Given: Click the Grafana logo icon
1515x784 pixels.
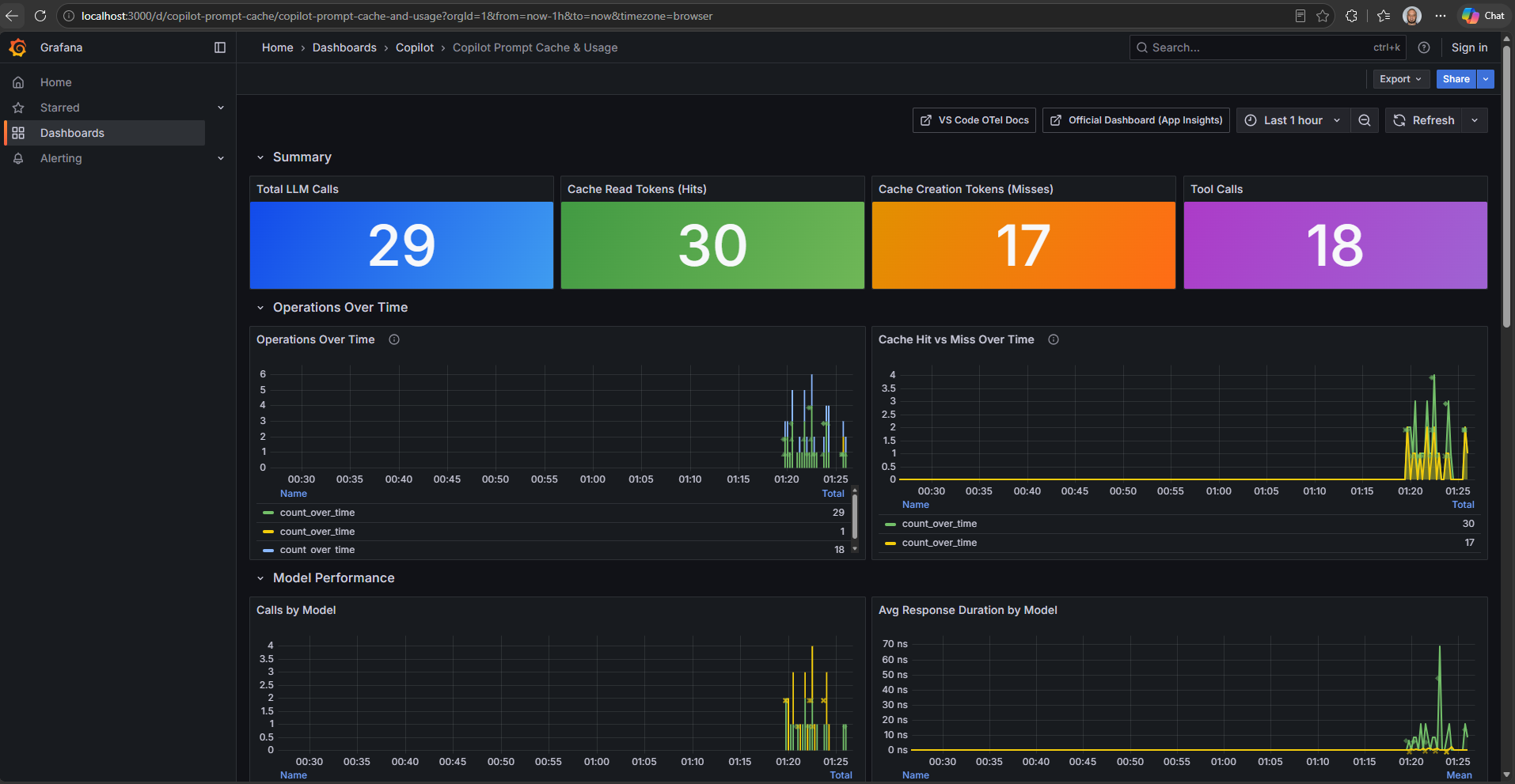Looking at the screenshot, I should click(x=17, y=47).
